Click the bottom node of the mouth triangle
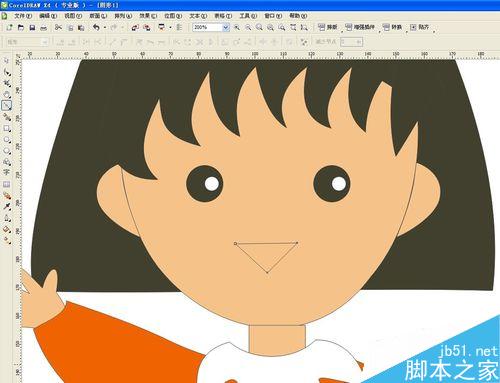 click(x=267, y=273)
